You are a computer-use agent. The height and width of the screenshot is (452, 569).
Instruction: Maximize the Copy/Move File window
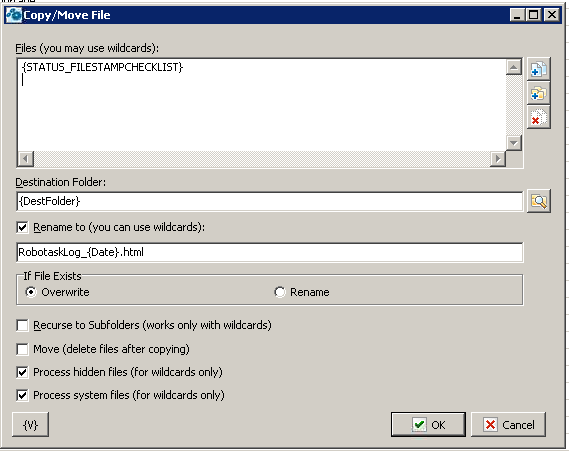(x=534, y=15)
